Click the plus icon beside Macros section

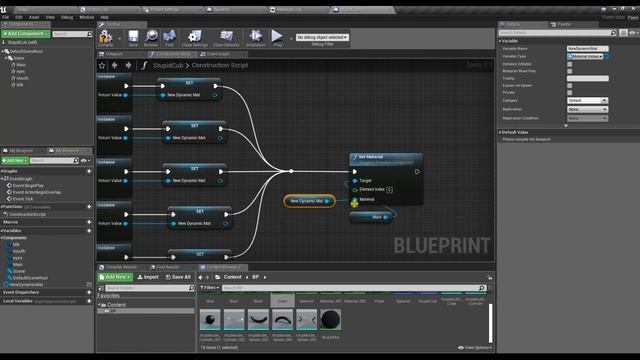(89, 222)
